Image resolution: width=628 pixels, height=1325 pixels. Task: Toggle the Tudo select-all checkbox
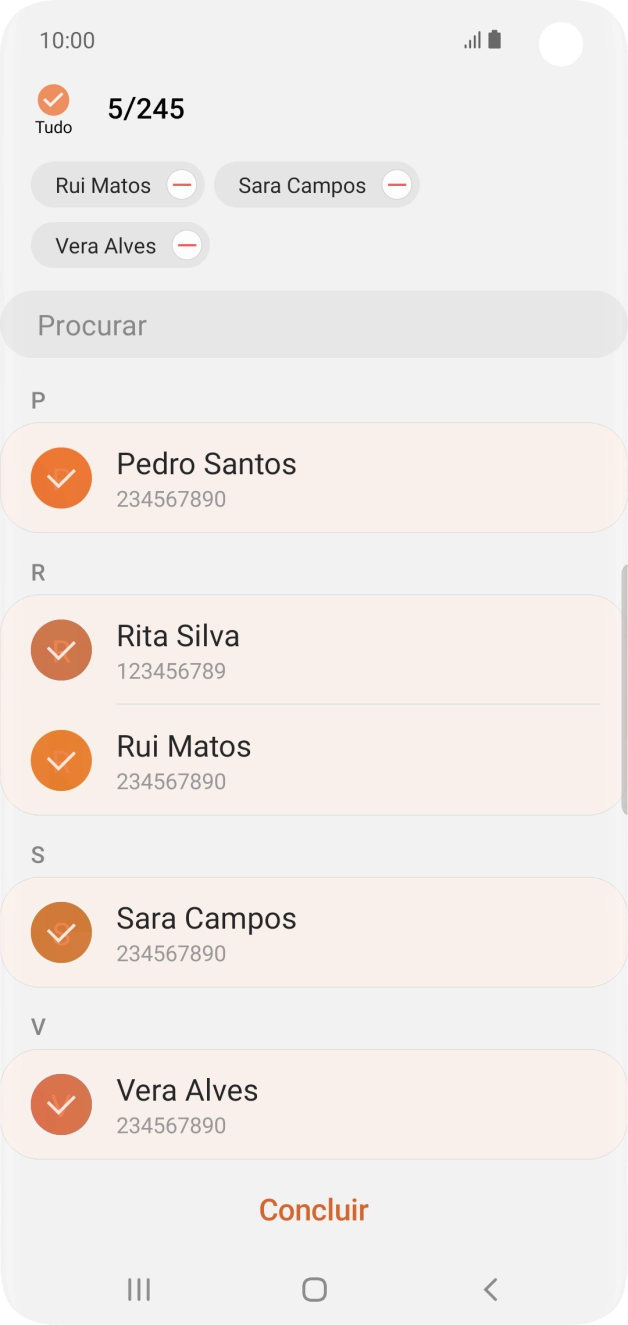pos(53,100)
